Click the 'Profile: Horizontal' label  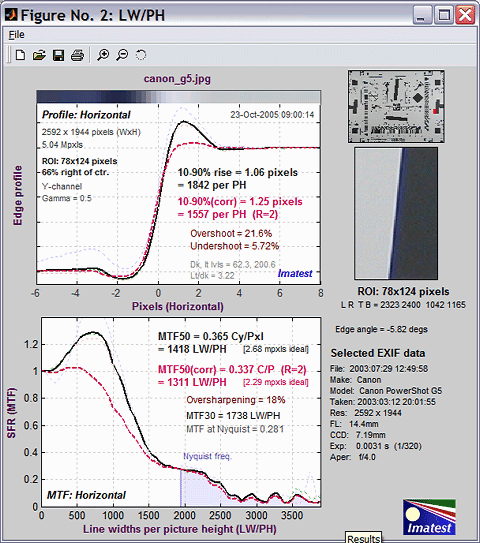(x=86, y=115)
